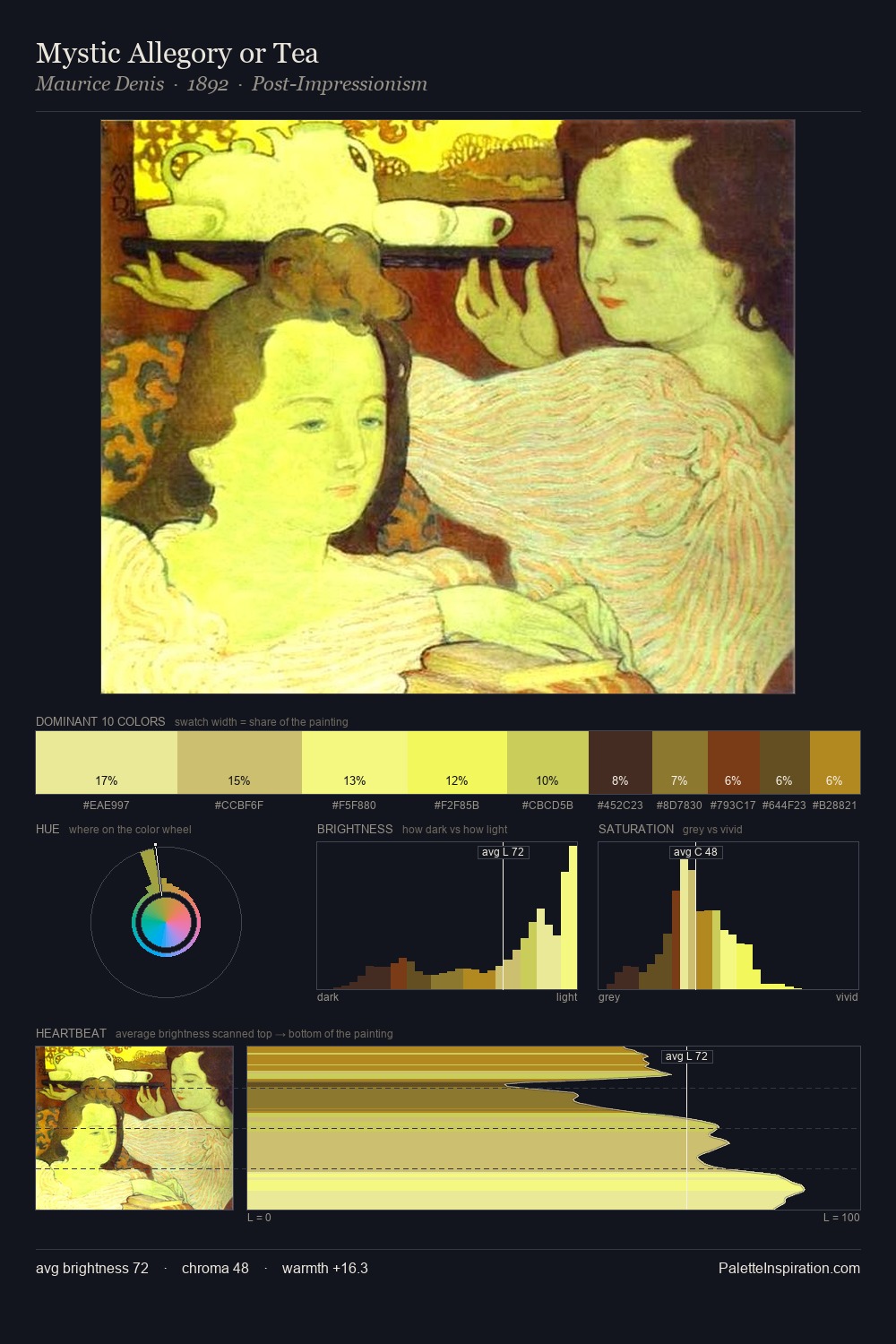Screen dimensions: 896x1344
Task: Click the 'avg brightness 72' footer stat
Action: tap(92, 1268)
